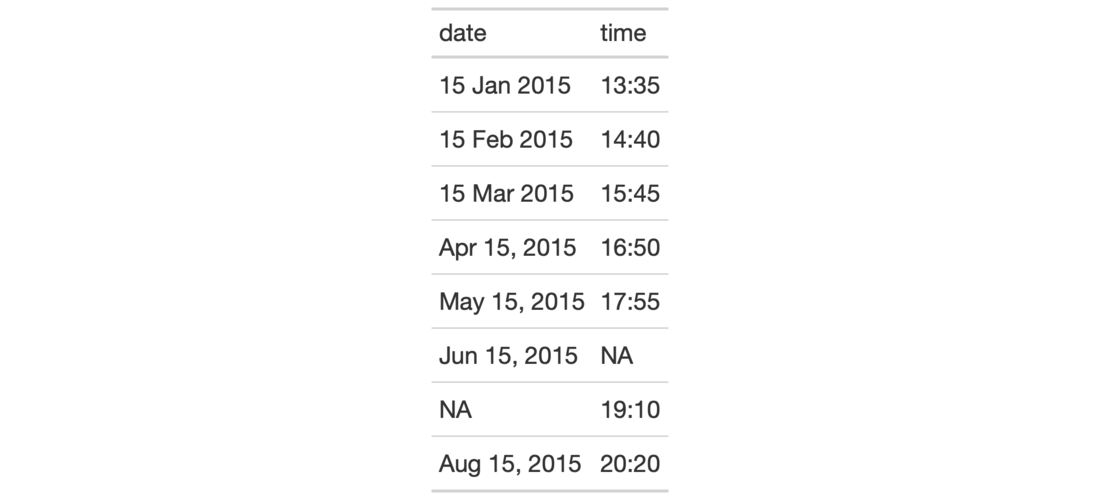Click the 14:40 time value

tap(630, 139)
